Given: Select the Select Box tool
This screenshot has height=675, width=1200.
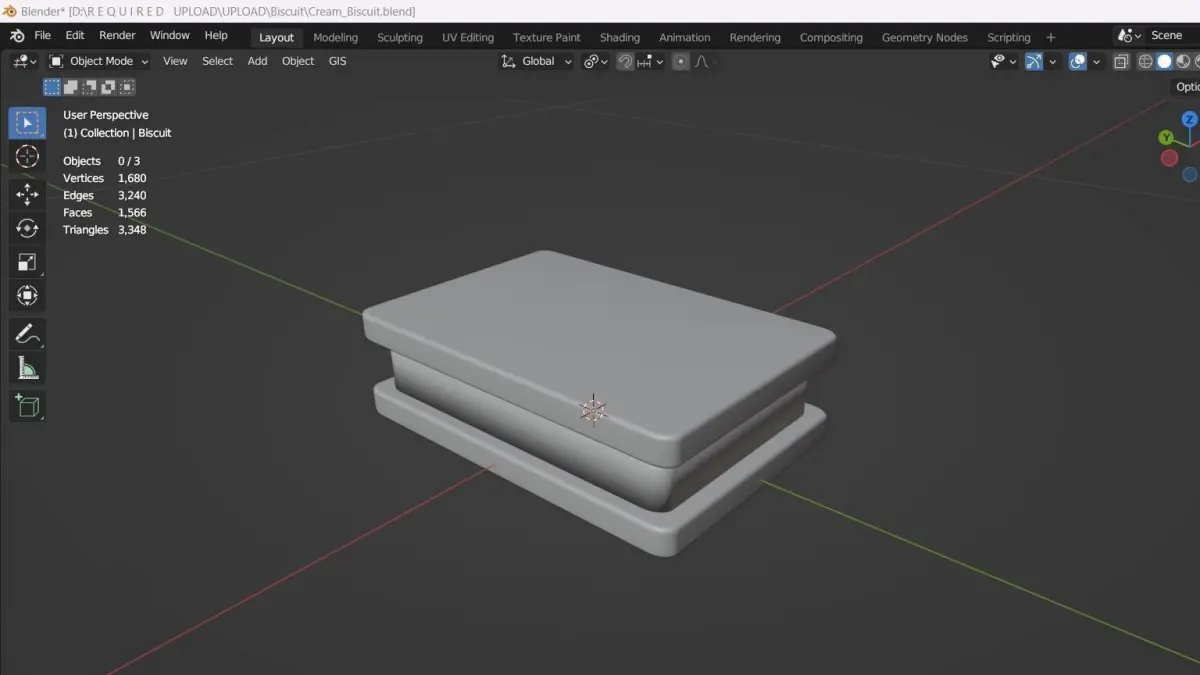Looking at the screenshot, I should point(27,123).
